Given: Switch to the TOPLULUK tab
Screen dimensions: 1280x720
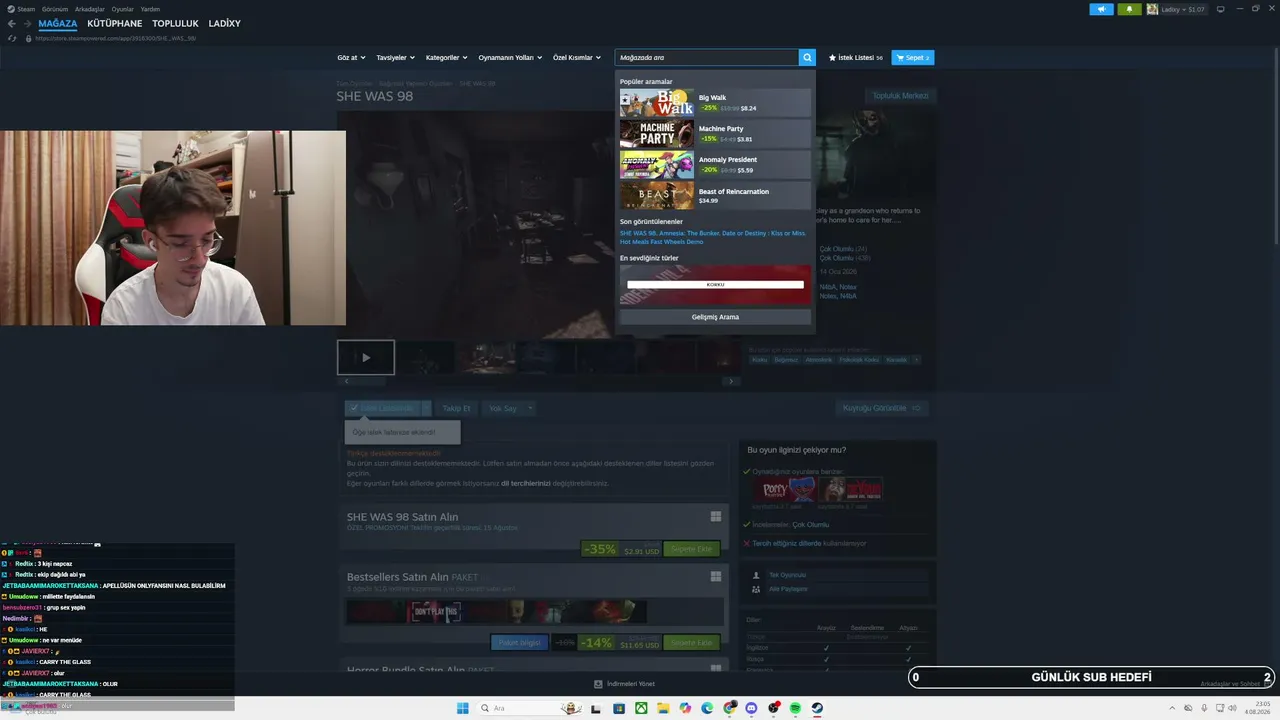Looking at the screenshot, I should [175, 23].
